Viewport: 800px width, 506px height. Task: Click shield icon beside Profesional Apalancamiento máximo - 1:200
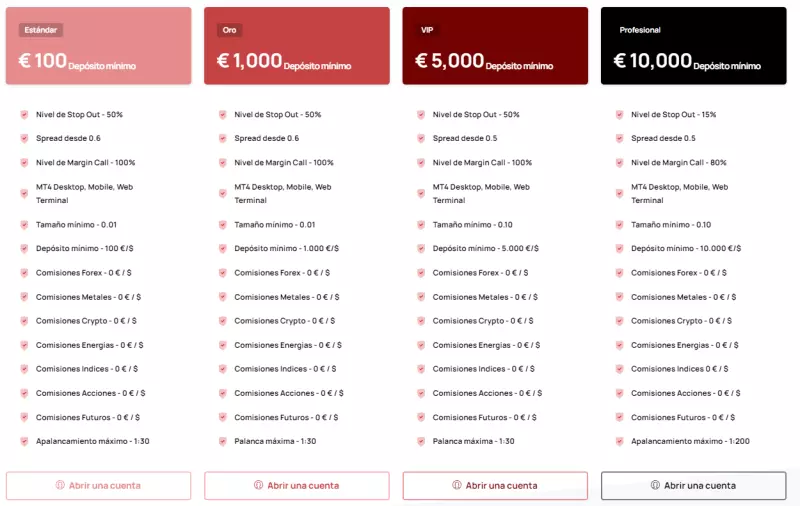point(619,441)
